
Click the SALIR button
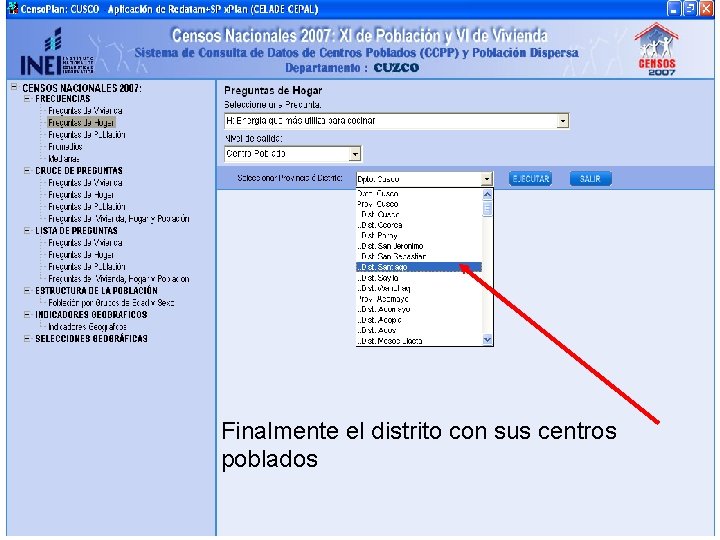591,179
